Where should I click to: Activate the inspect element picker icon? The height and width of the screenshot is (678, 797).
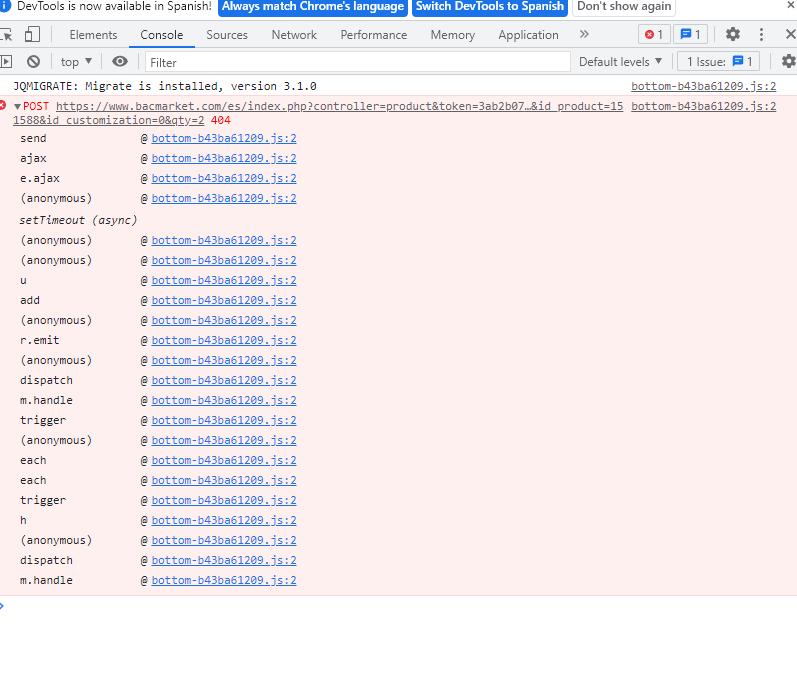(x=6, y=35)
